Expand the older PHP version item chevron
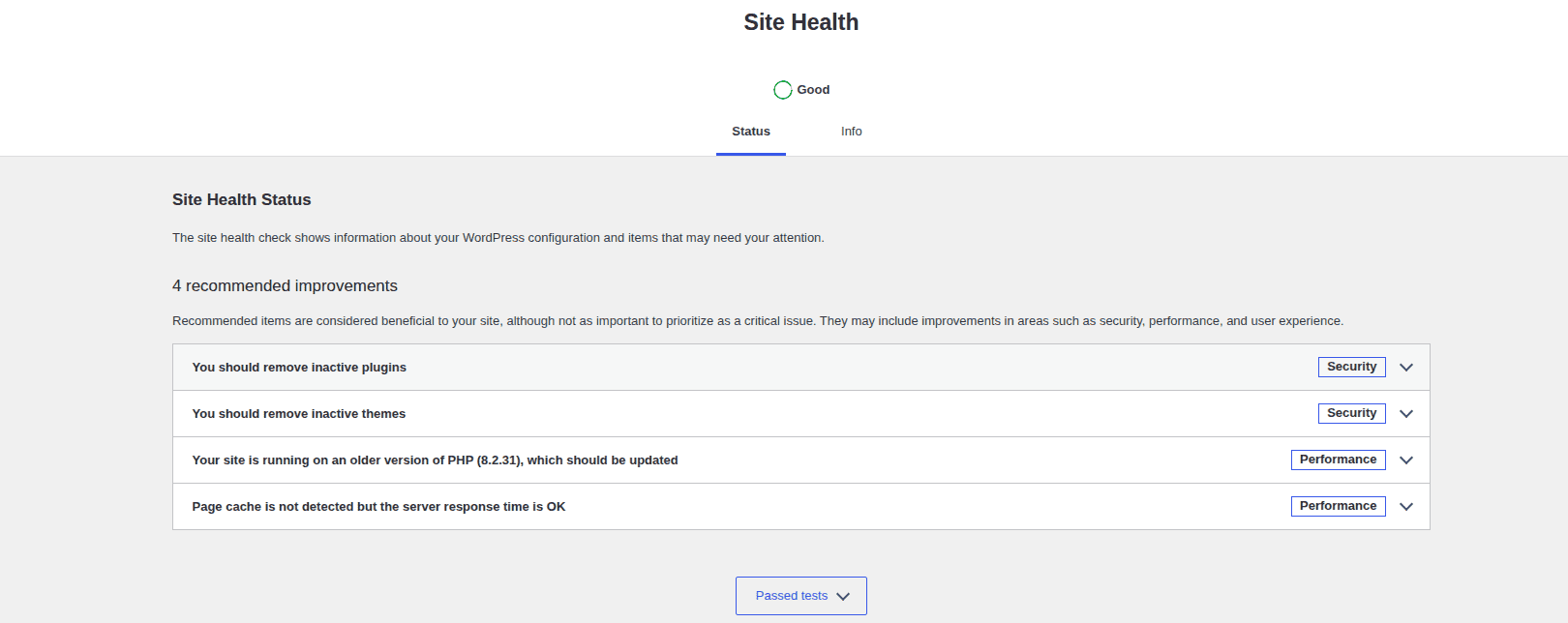 pyautogui.click(x=1406, y=460)
